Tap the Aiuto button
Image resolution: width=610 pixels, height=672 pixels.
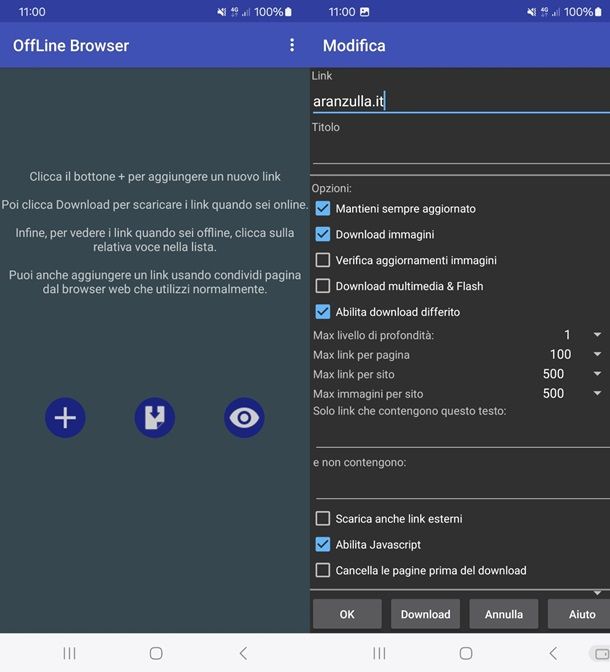579,614
